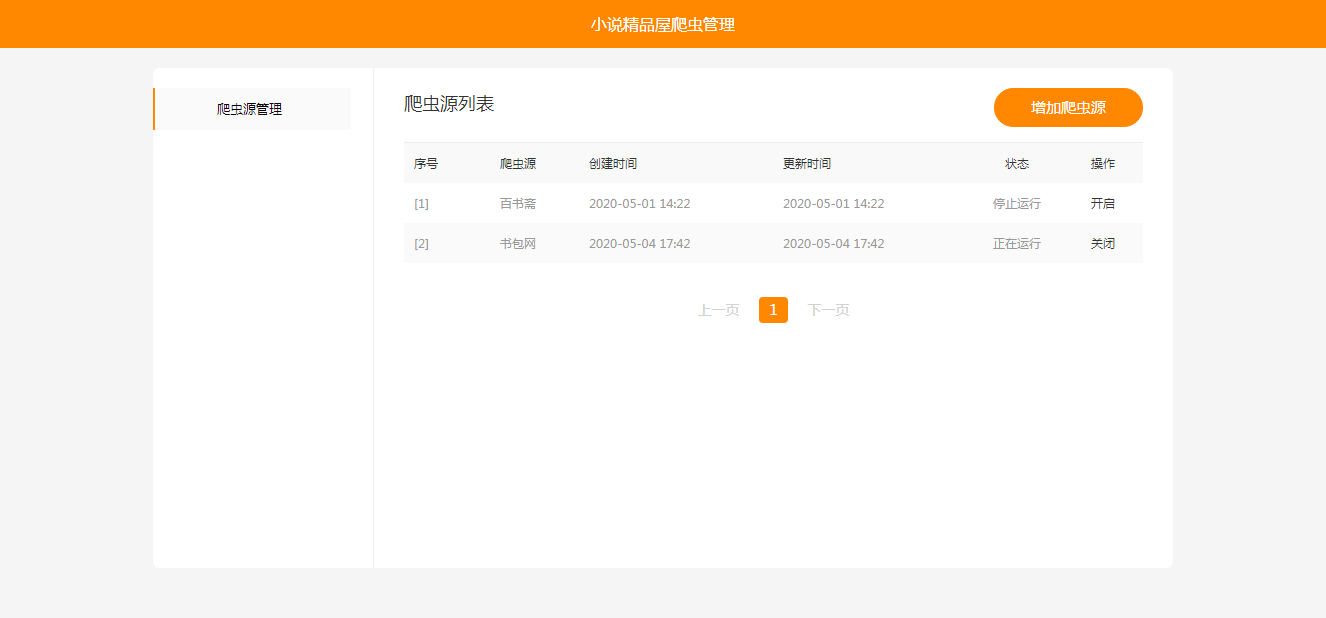
Task: Click 关闭 to stop 书包网 crawler
Action: point(1103,244)
